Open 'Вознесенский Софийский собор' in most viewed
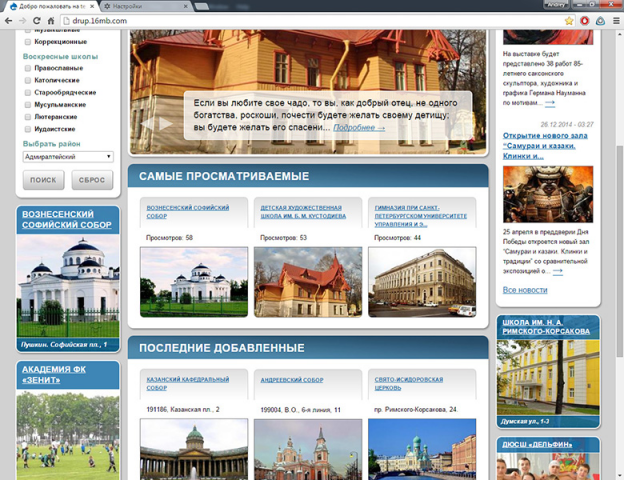Viewport: 624px width, 480px height. tap(187, 212)
